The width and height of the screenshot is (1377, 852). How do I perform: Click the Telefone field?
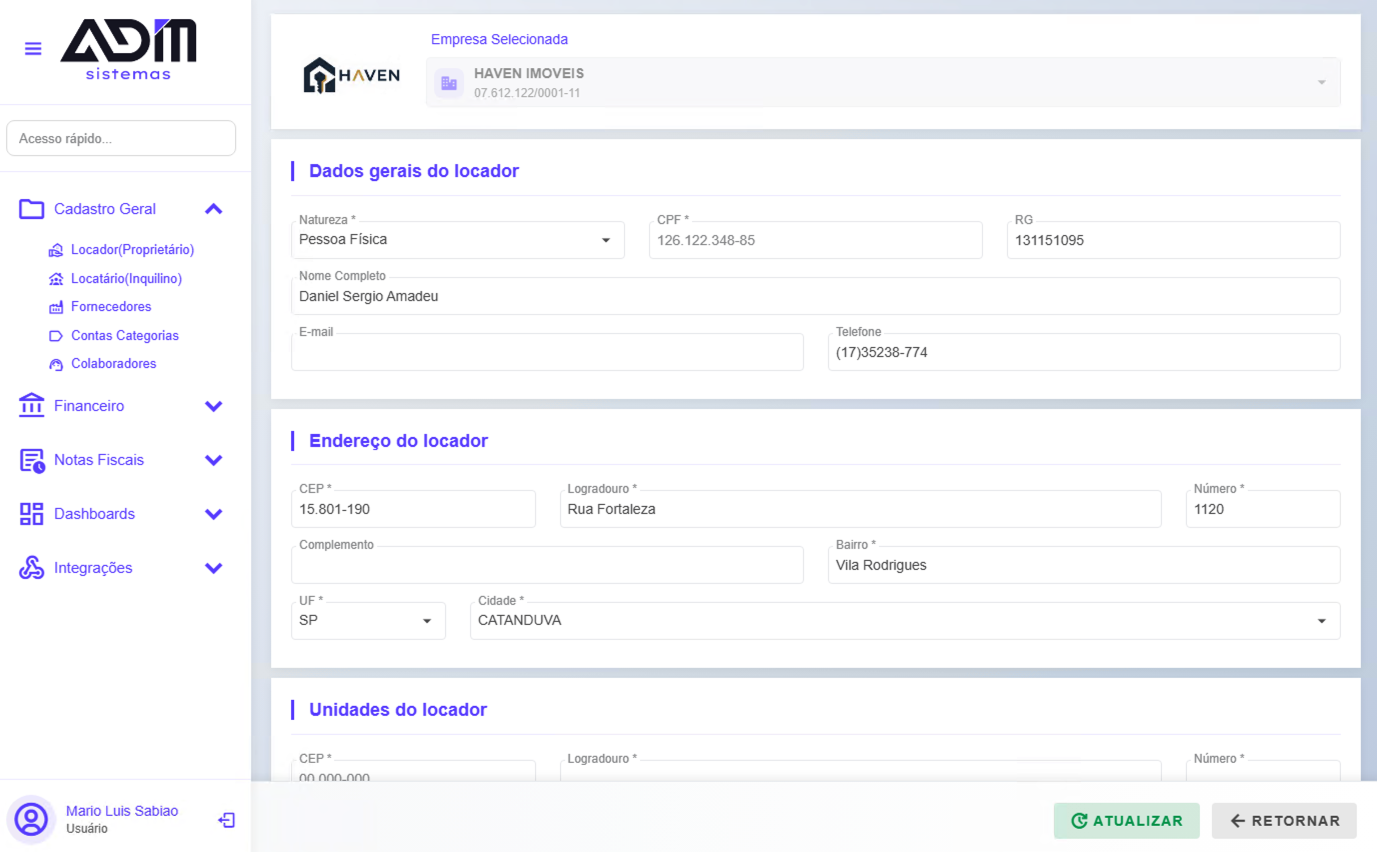pos(1084,352)
